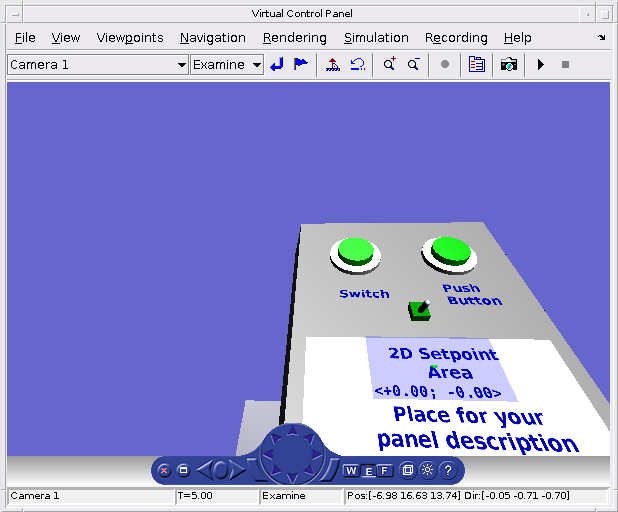Open the Block parameters icon
The width and height of the screenshot is (618, 512).
pos(477,64)
